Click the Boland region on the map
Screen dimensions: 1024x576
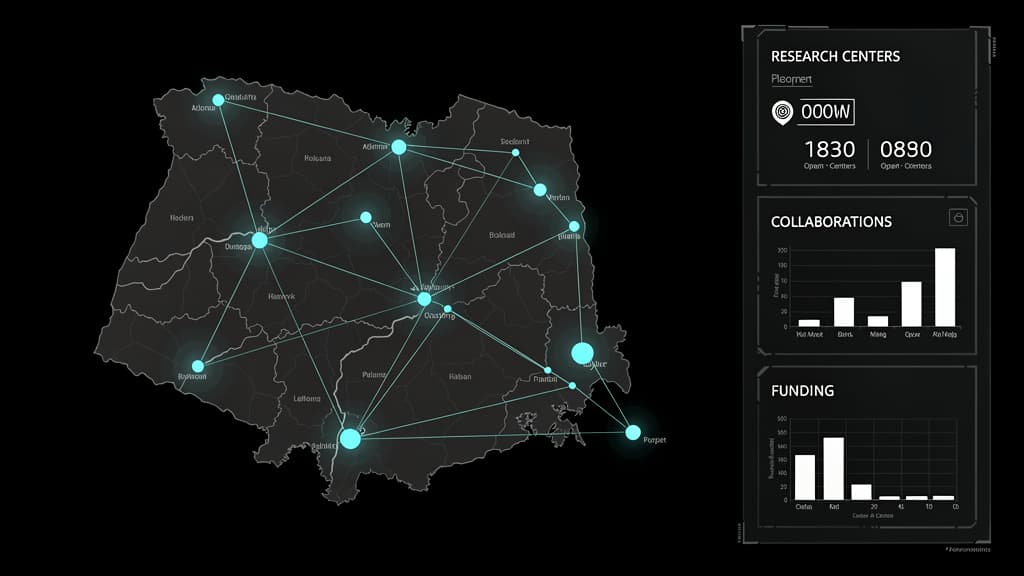coord(502,235)
